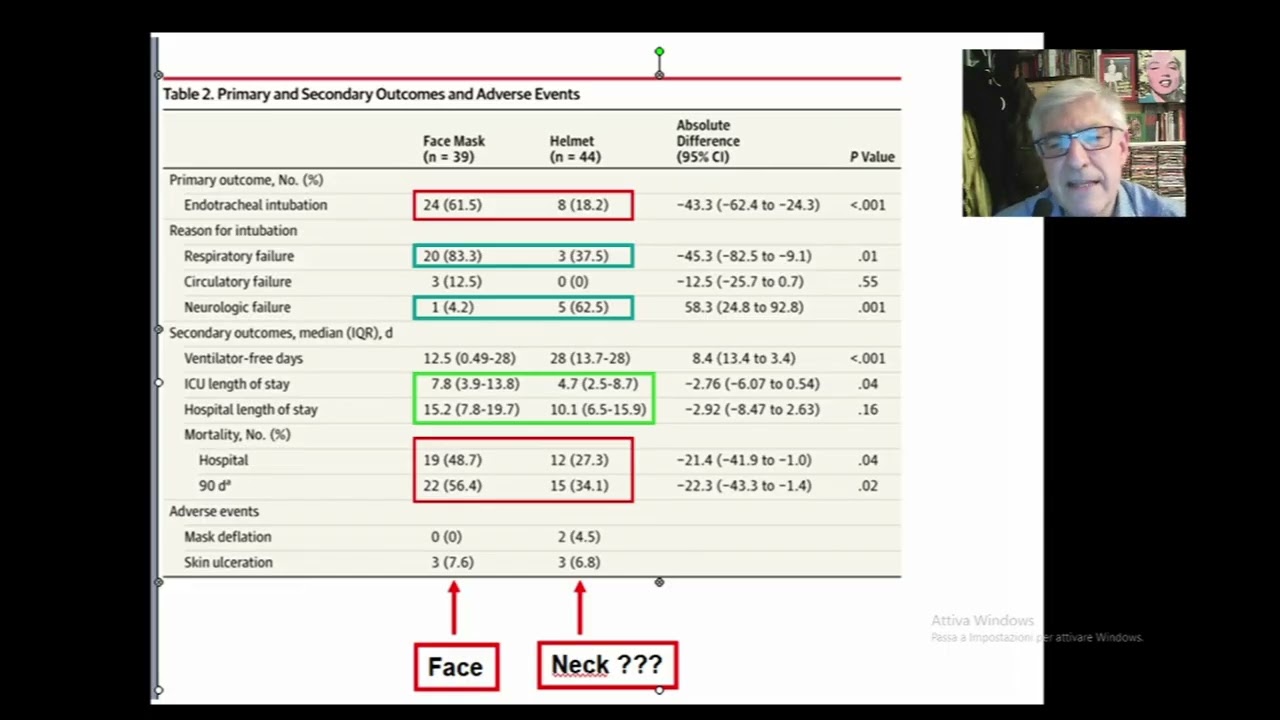The image size is (1280, 720).
Task: Click the "Mortality, No. (%)" label
Action: [237, 435]
